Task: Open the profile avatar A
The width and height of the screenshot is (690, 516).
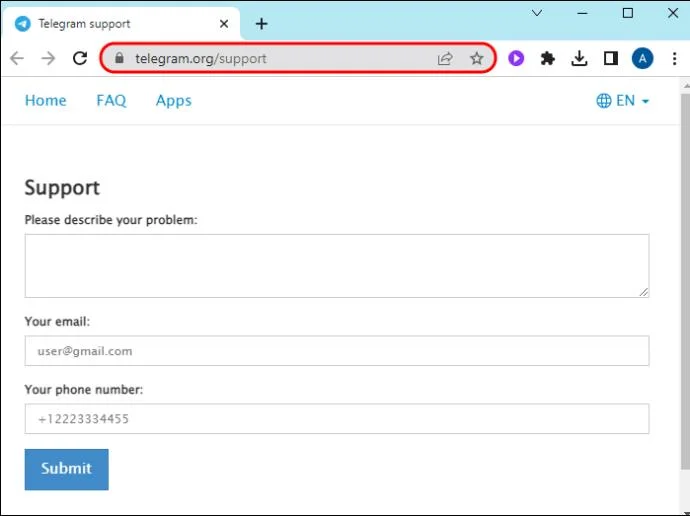Action: click(642, 59)
